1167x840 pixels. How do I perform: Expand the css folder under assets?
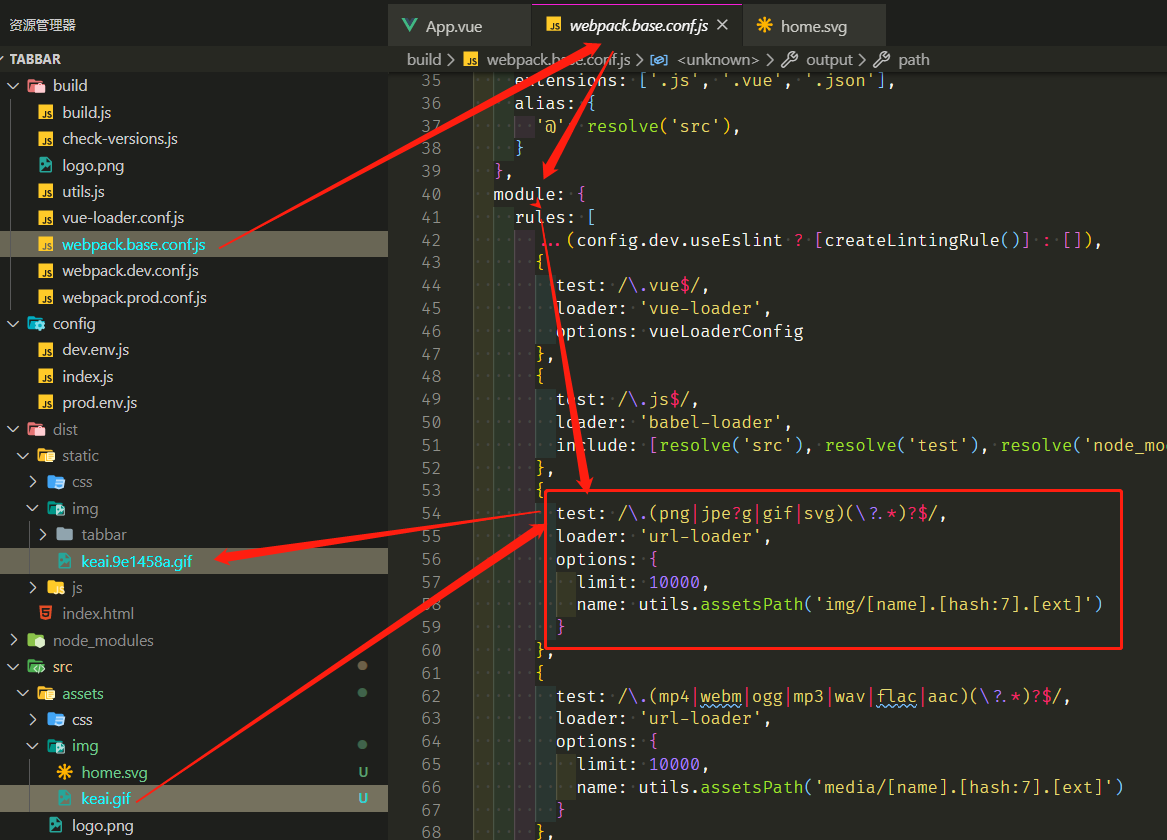(33, 719)
